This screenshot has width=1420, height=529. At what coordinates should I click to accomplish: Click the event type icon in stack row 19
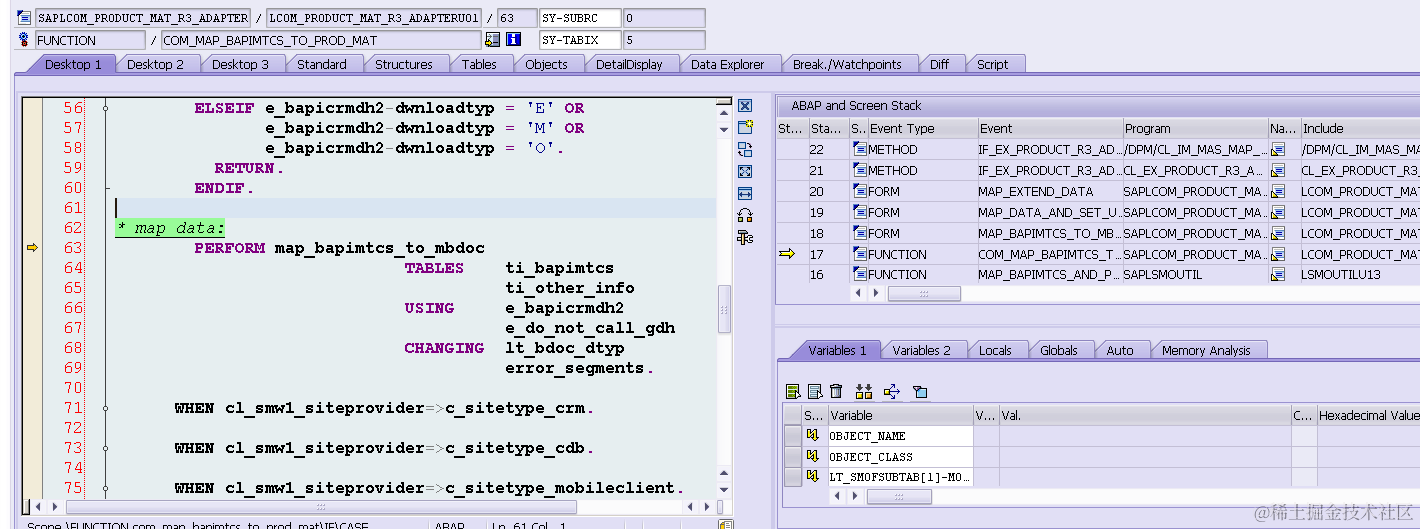(x=859, y=212)
